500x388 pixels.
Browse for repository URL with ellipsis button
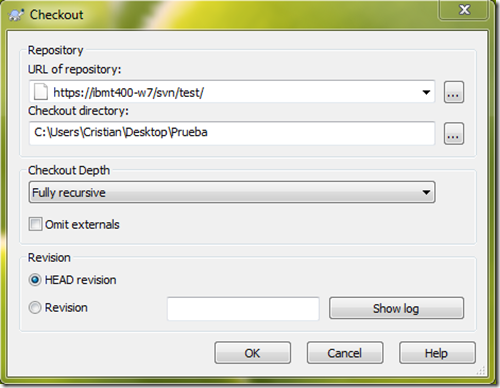454,92
